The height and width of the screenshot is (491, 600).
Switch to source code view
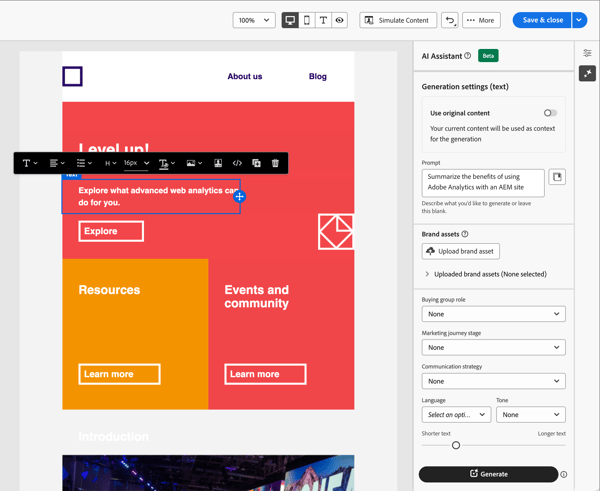point(237,163)
